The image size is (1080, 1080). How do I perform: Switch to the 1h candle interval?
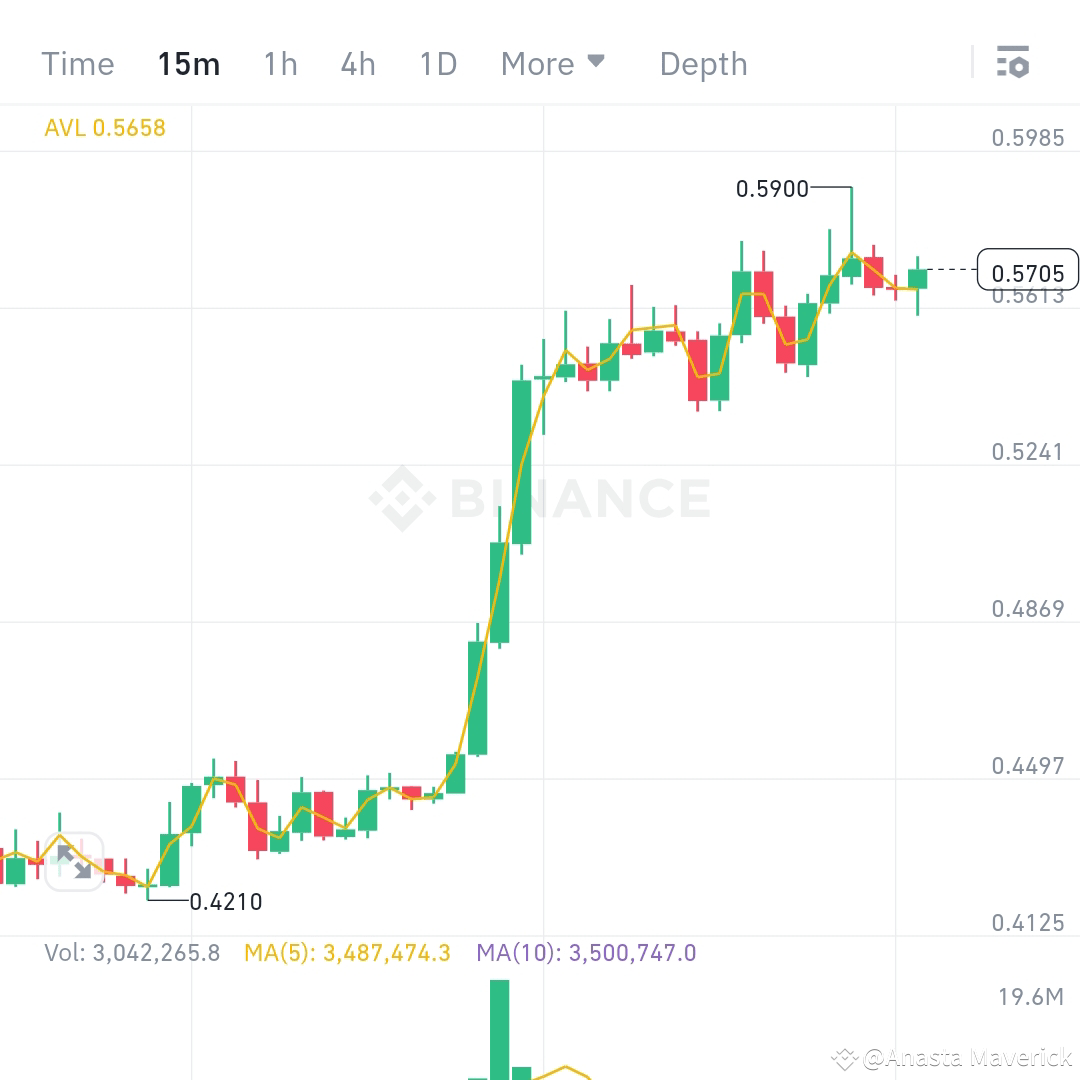tap(280, 63)
